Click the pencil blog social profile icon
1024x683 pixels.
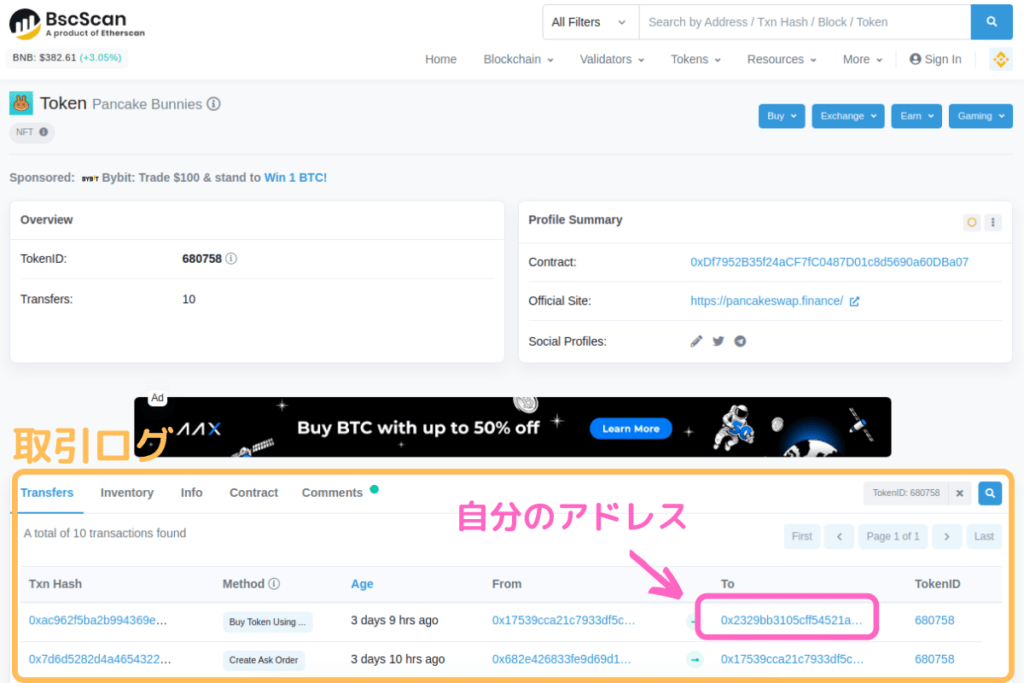(696, 341)
